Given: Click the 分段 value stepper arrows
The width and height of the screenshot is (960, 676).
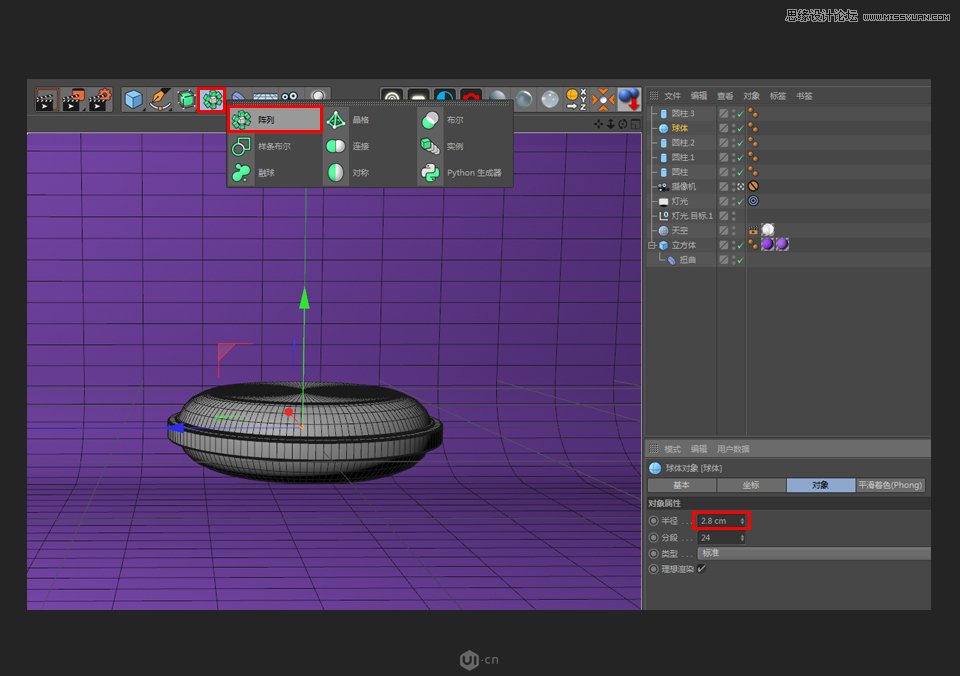Looking at the screenshot, I should [740, 537].
